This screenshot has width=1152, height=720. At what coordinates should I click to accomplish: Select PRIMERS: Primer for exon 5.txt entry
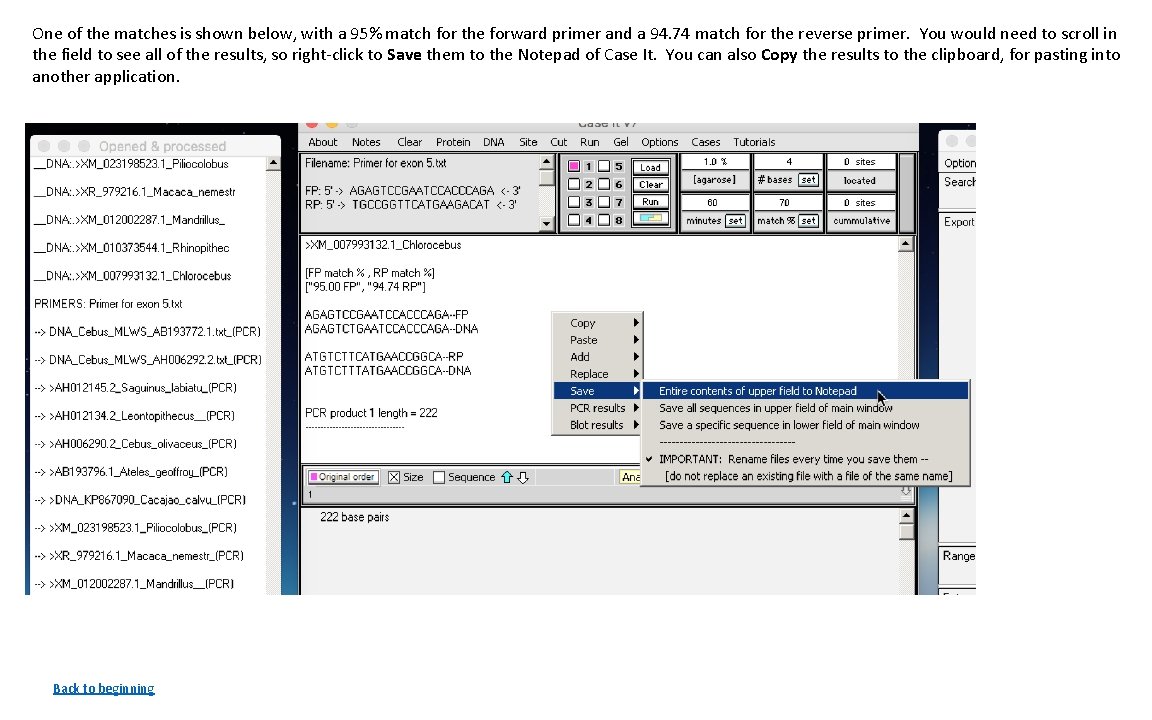[x=108, y=303]
